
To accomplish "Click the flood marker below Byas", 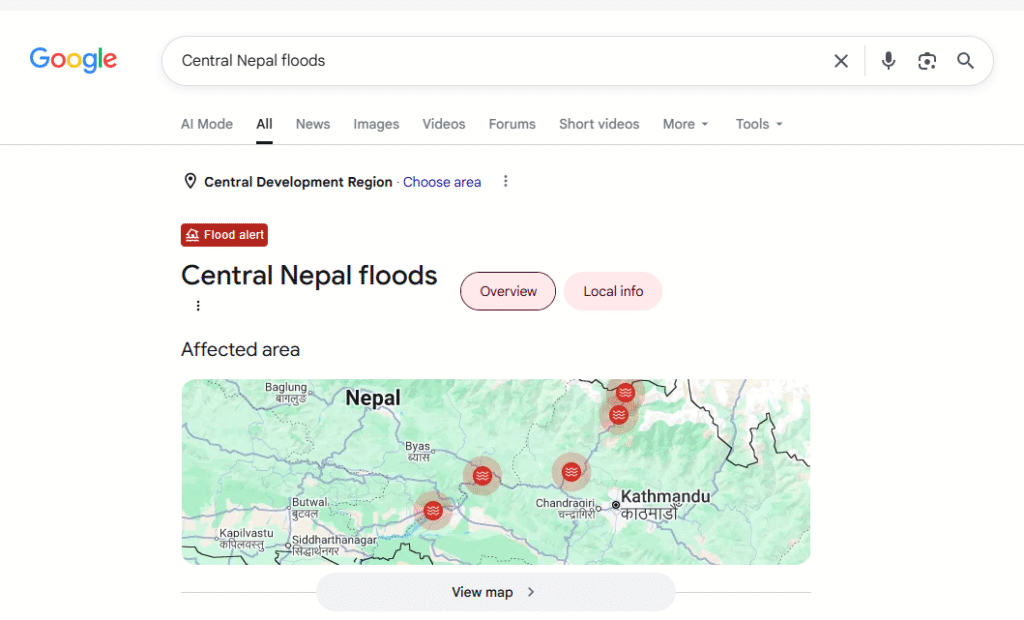I will pos(483,476).
